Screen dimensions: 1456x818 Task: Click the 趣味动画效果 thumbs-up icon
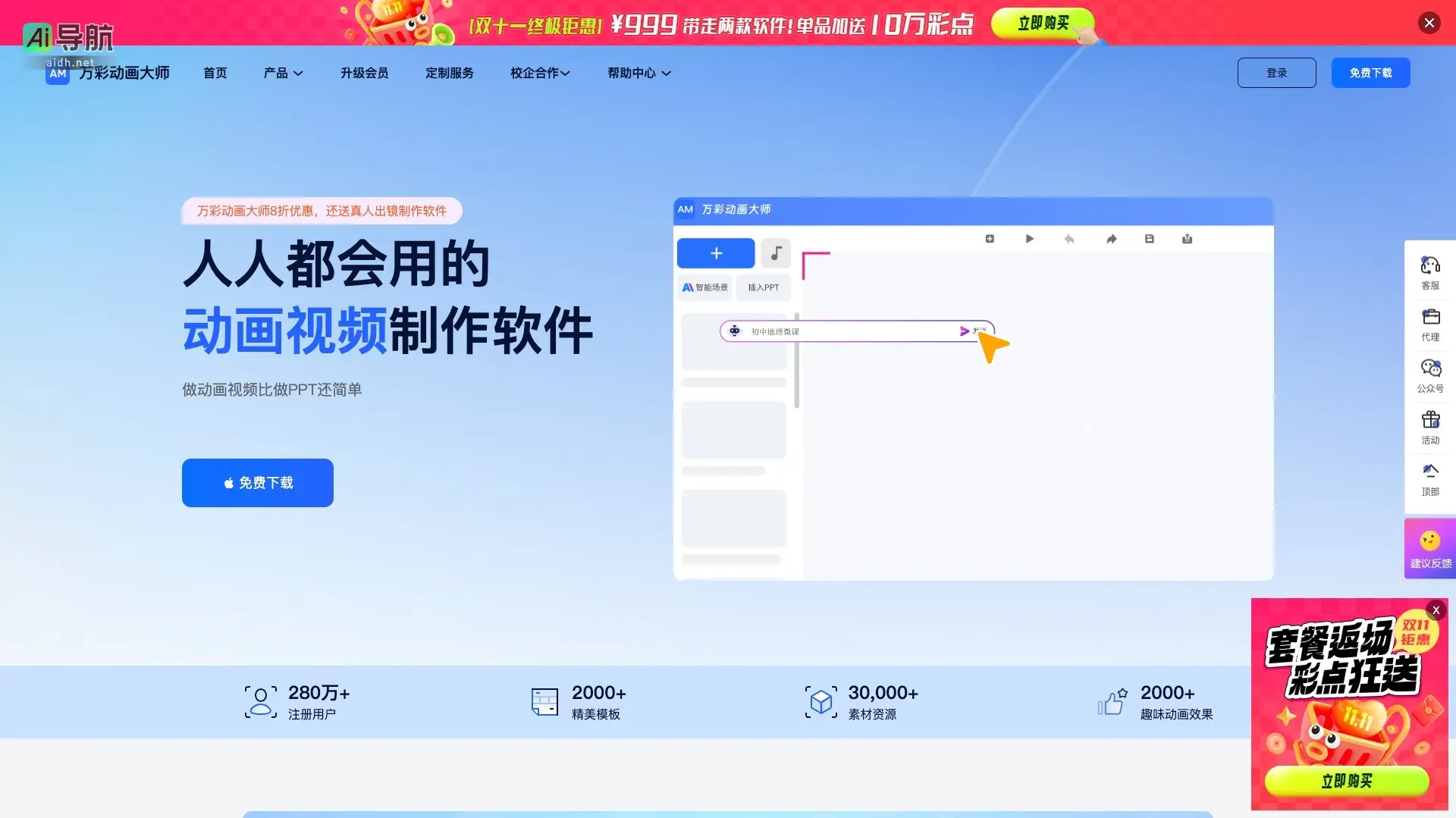pos(1112,702)
